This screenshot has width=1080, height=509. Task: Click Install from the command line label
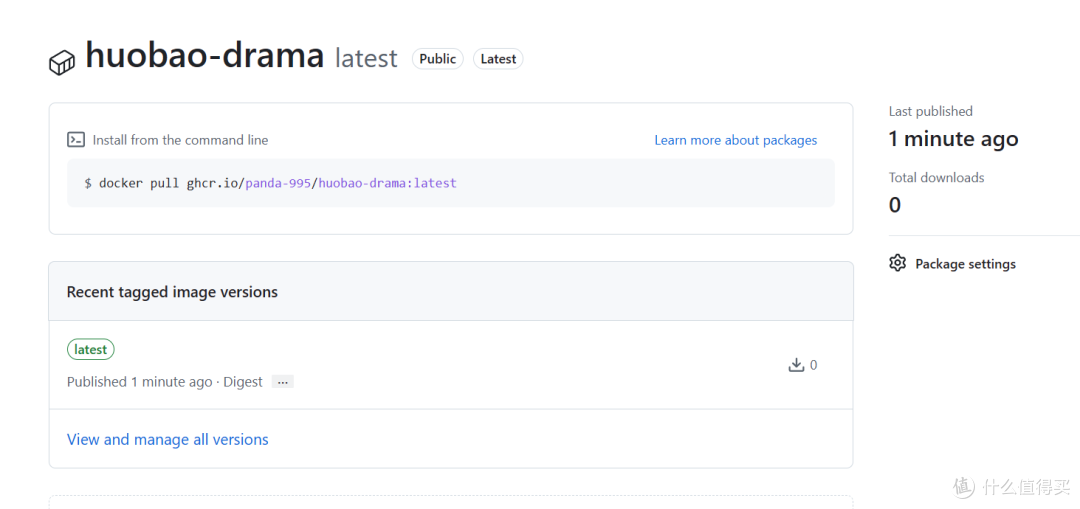click(180, 141)
